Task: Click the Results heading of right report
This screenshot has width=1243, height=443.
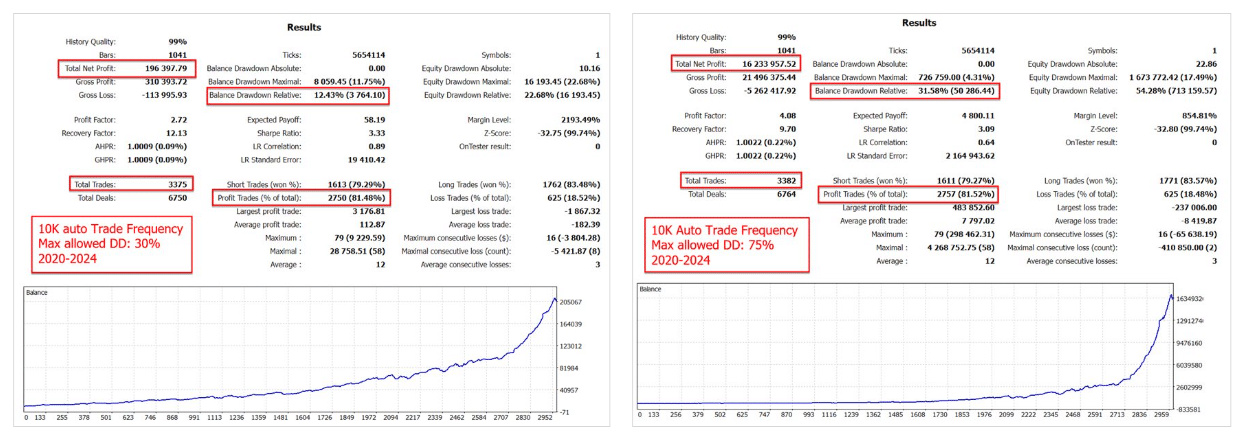Action: [920, 22]
